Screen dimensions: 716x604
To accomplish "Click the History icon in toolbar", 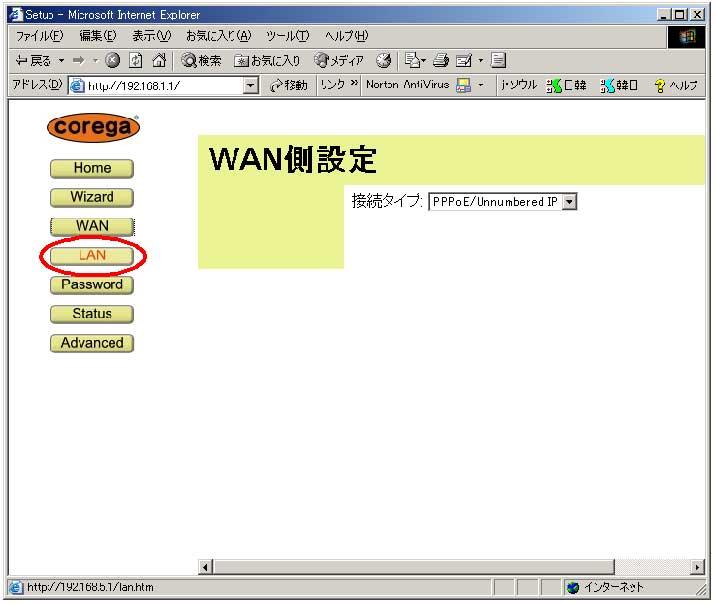I will click(383, 61).
